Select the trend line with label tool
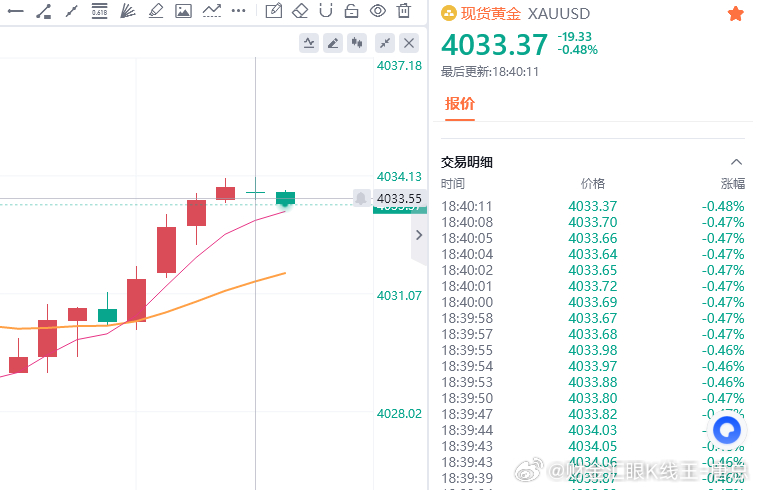Screen dimensions: 757x490 (x=44, y=11)
